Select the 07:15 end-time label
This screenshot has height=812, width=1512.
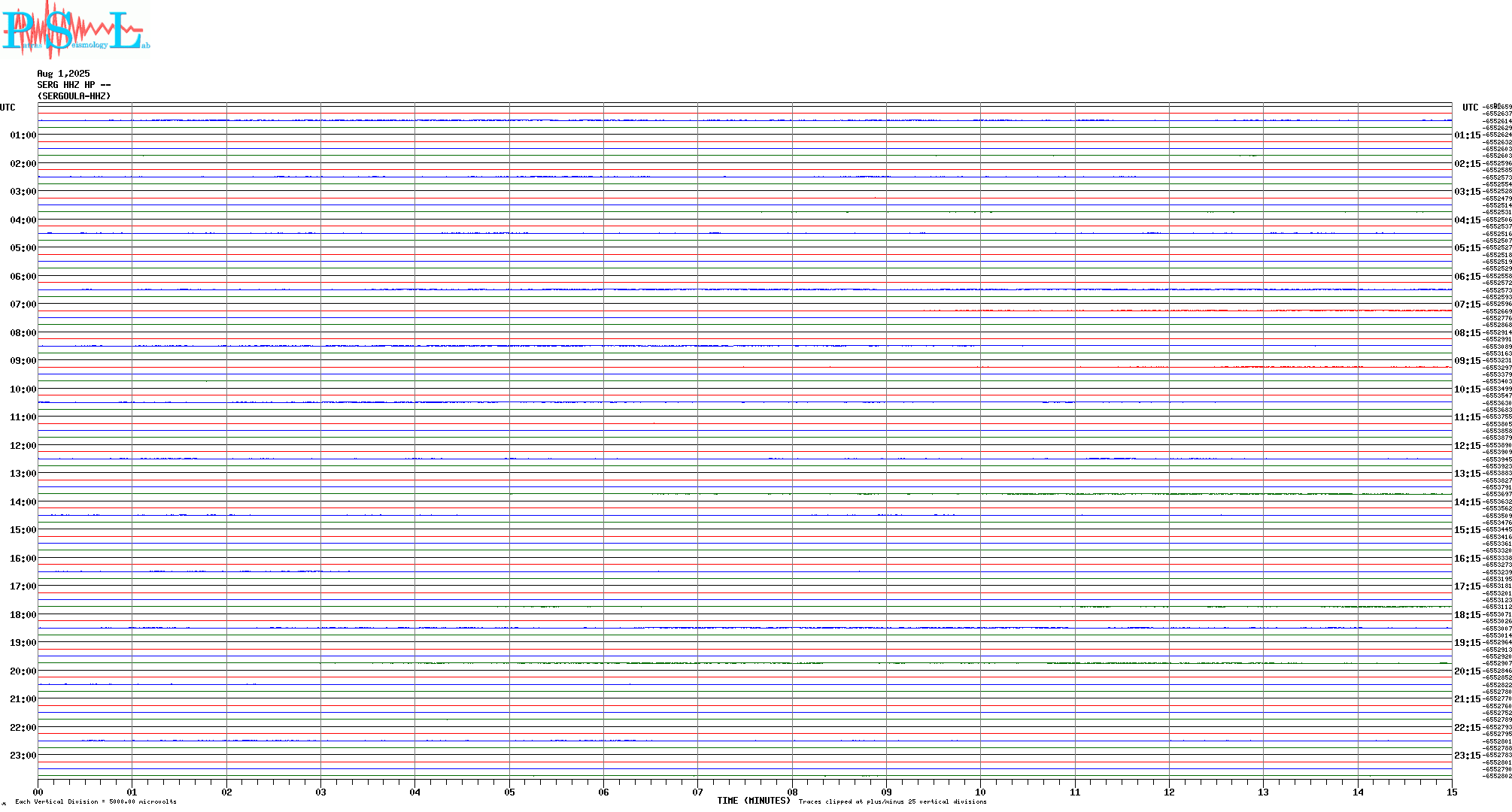tap(1468, 304)
